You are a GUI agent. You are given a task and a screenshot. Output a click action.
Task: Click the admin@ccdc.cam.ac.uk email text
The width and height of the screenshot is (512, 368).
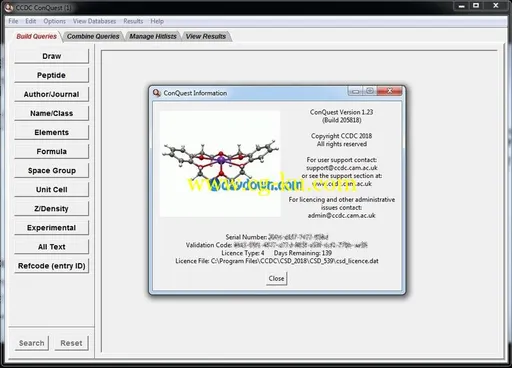tap(342, 216)
